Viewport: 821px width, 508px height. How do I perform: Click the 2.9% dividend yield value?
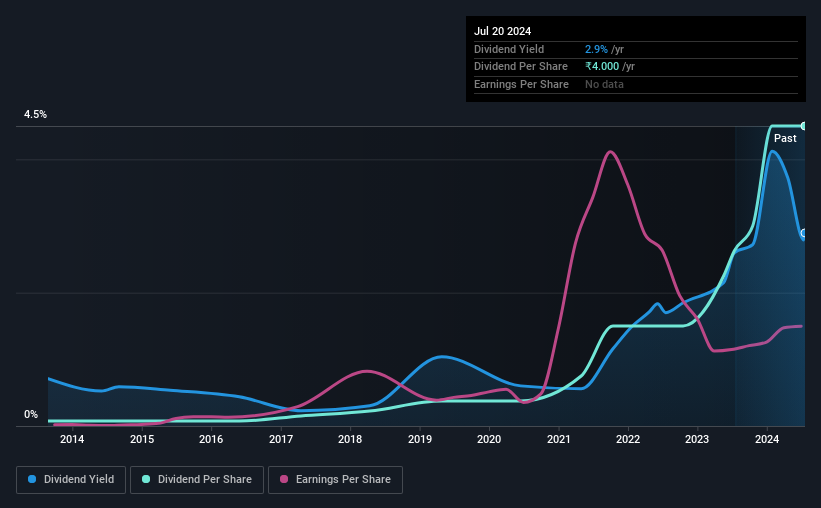coord(596,49)
